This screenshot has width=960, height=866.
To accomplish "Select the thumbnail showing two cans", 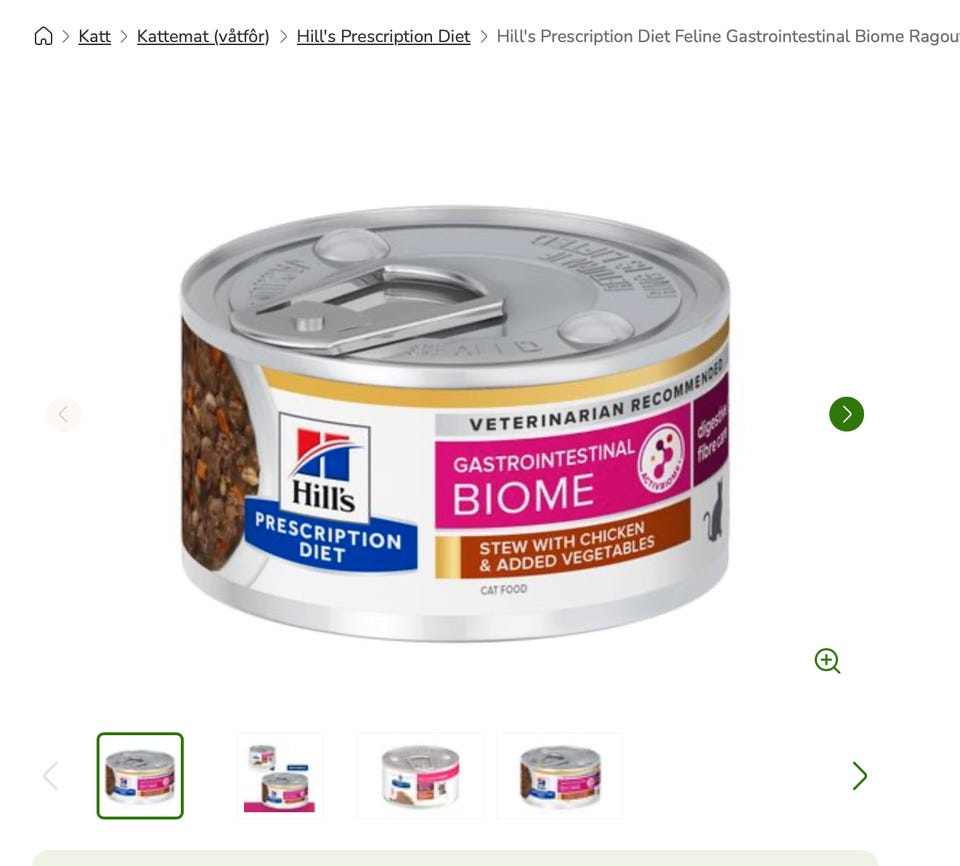I will [280, 775].
